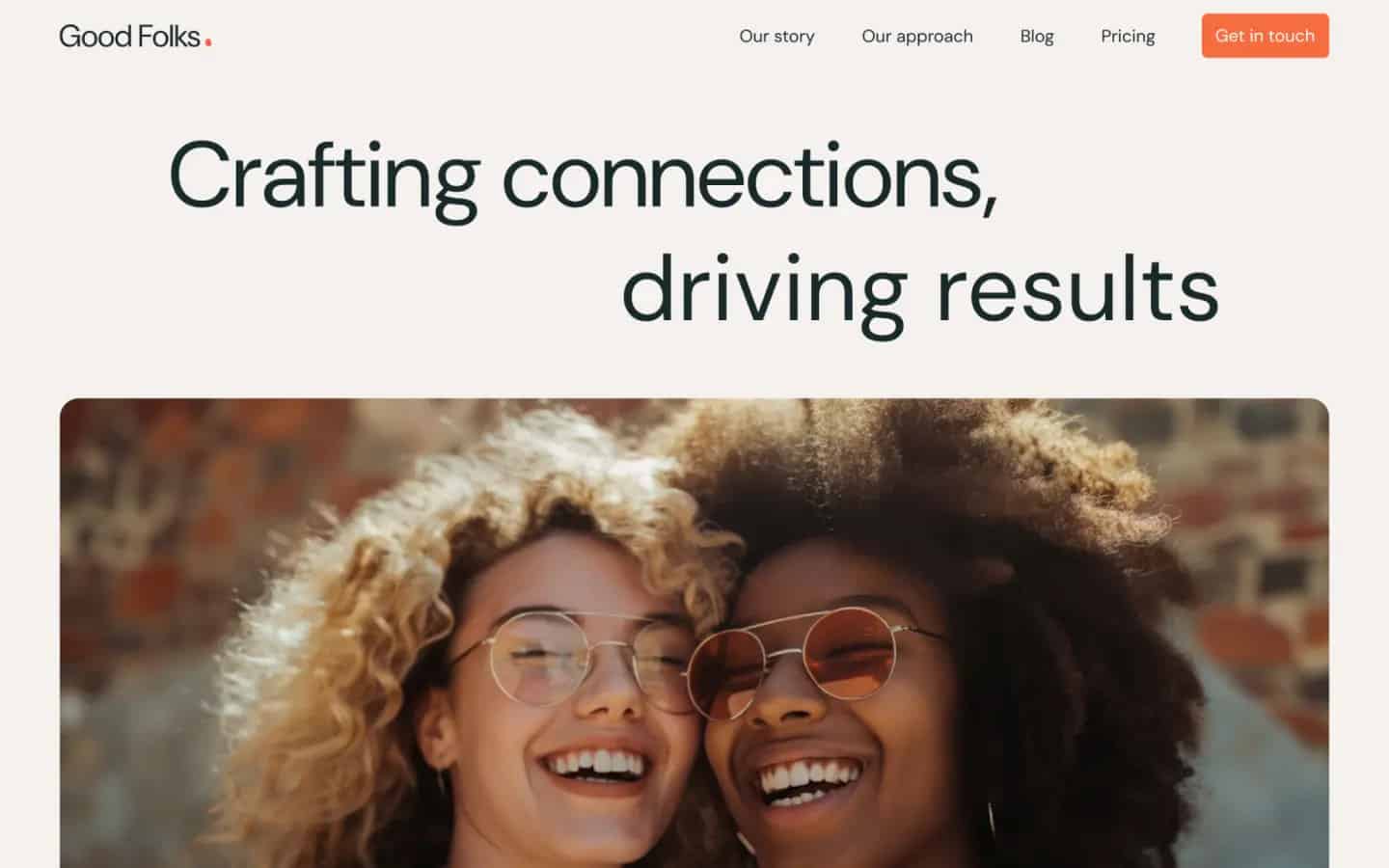Image resolution: width=1389 pixels, height=868 pixels.
Task: Select the word connections in the headline
Action: coord(749,177)
